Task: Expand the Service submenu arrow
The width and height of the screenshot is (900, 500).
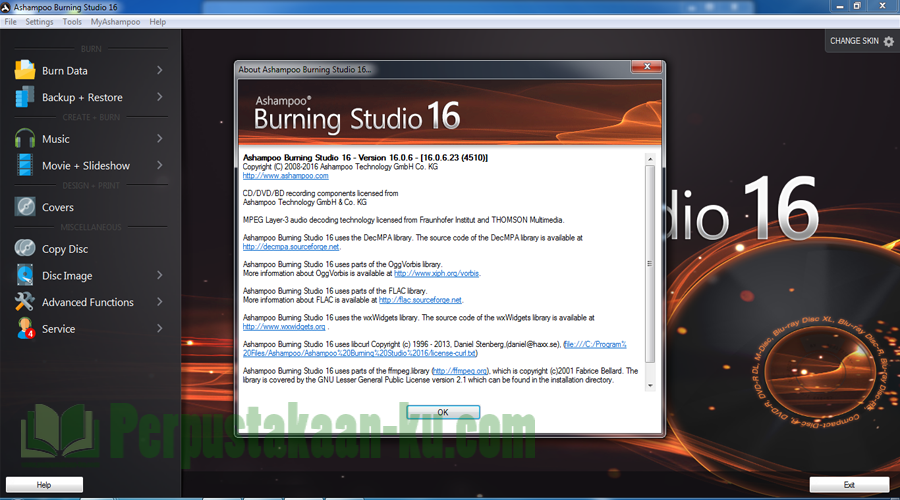Action: click(x=160, y=328)
